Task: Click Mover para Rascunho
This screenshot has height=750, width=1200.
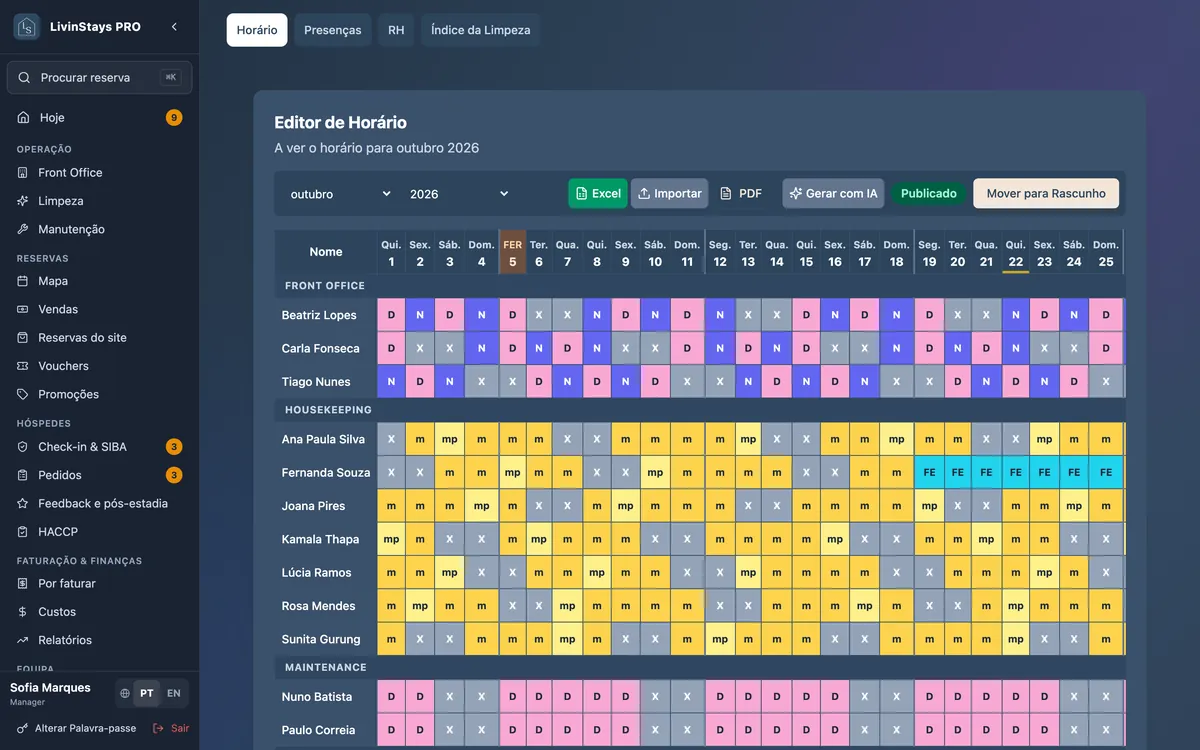Action: pos(1046,194)
